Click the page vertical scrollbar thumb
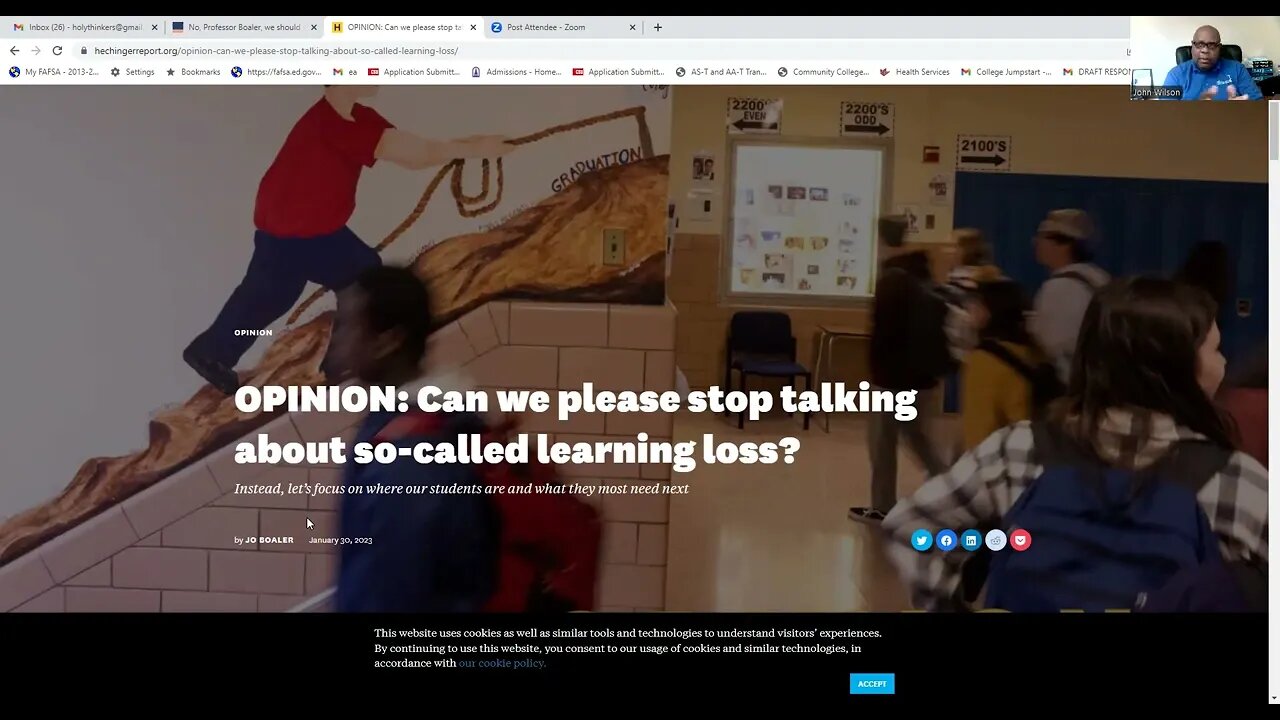 1273,130
